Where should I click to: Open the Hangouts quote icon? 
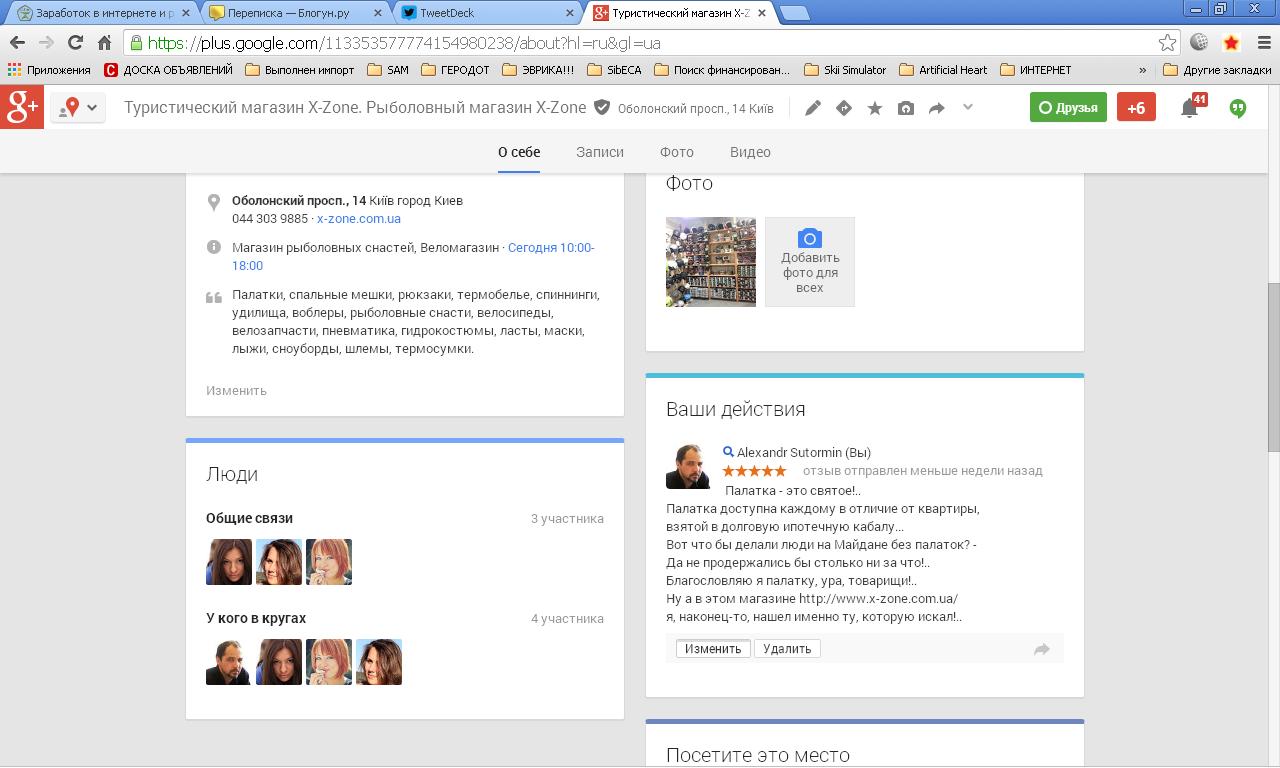coord(1238,108)
